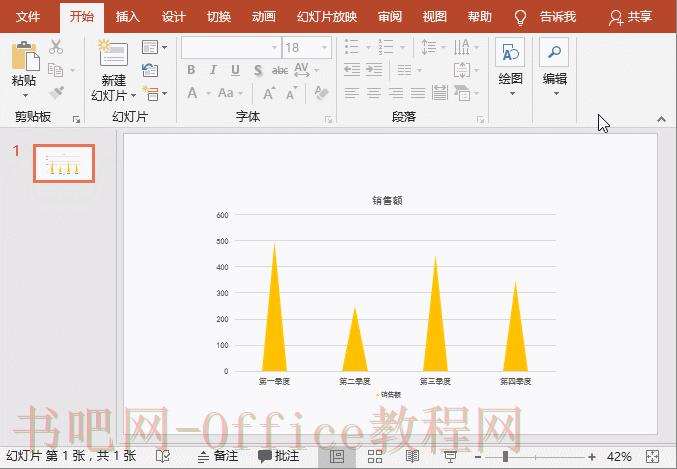677x469 pixels.
Task: Switch to Reading view
Action: (x=412, y=456)
